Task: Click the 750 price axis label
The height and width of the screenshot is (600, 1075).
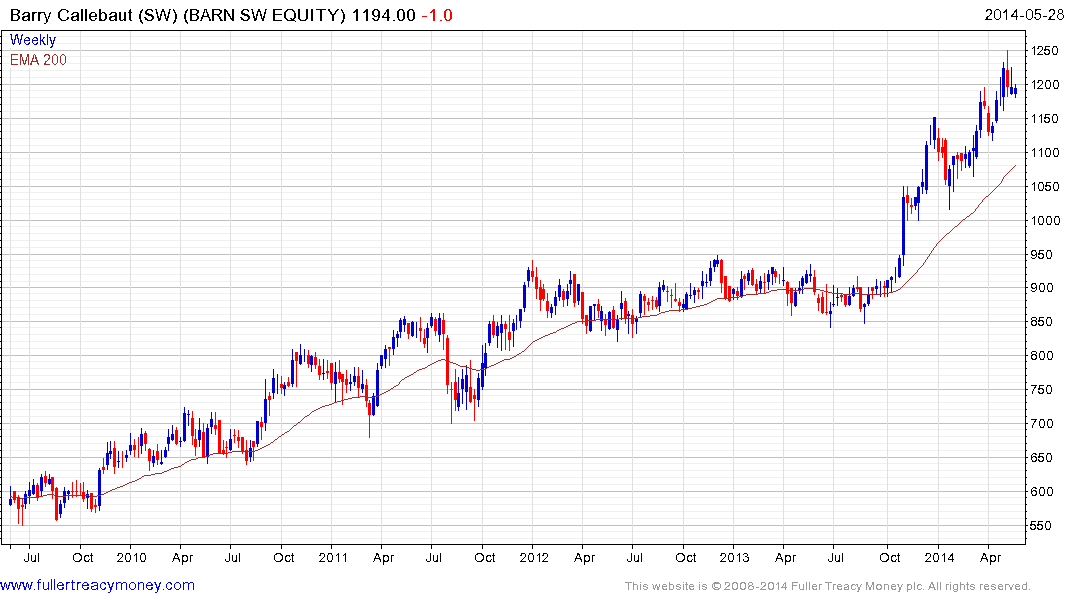Action: click(1041, 389)
